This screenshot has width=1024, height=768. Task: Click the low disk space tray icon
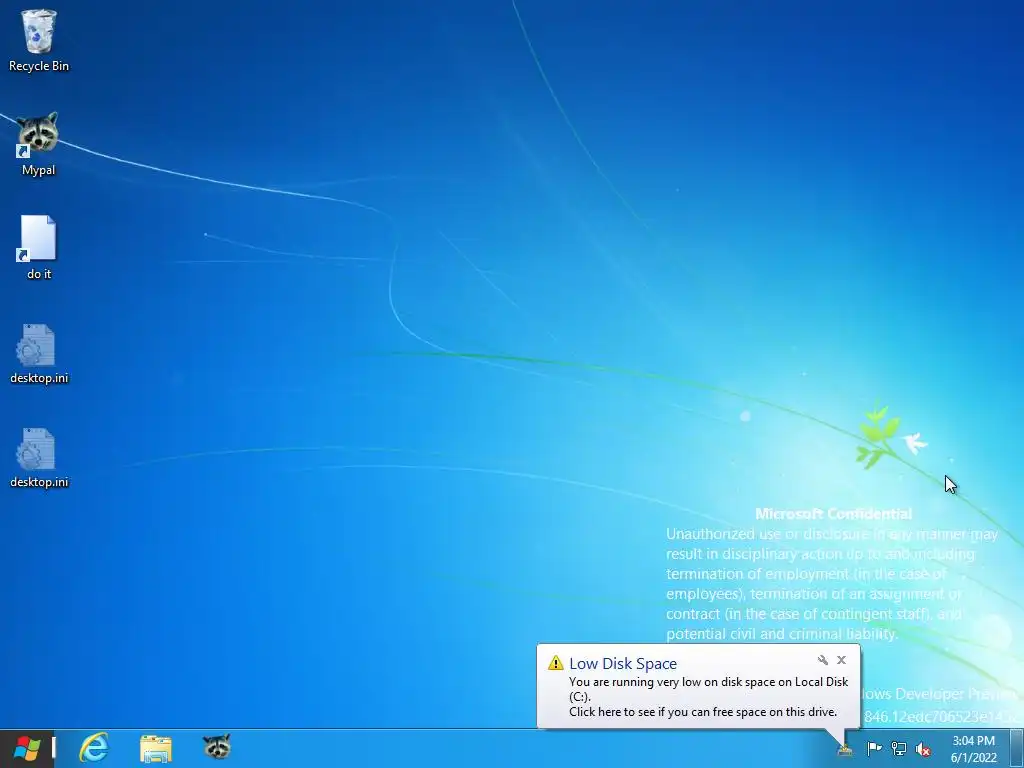845,748
